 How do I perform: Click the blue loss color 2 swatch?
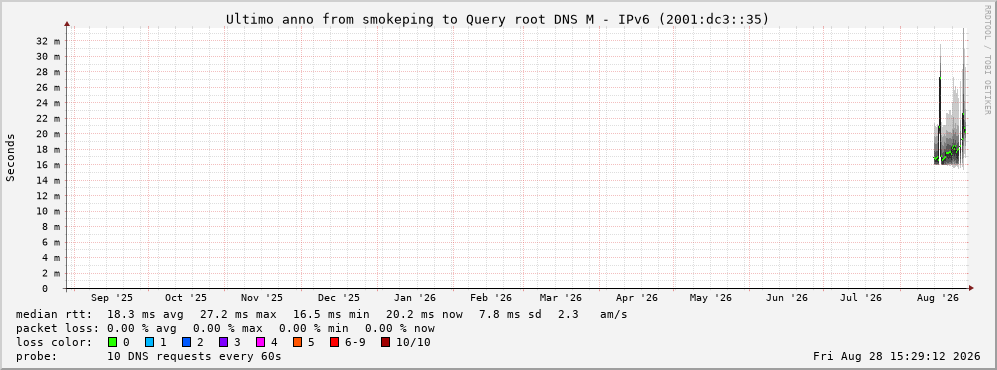click(186, 343)
